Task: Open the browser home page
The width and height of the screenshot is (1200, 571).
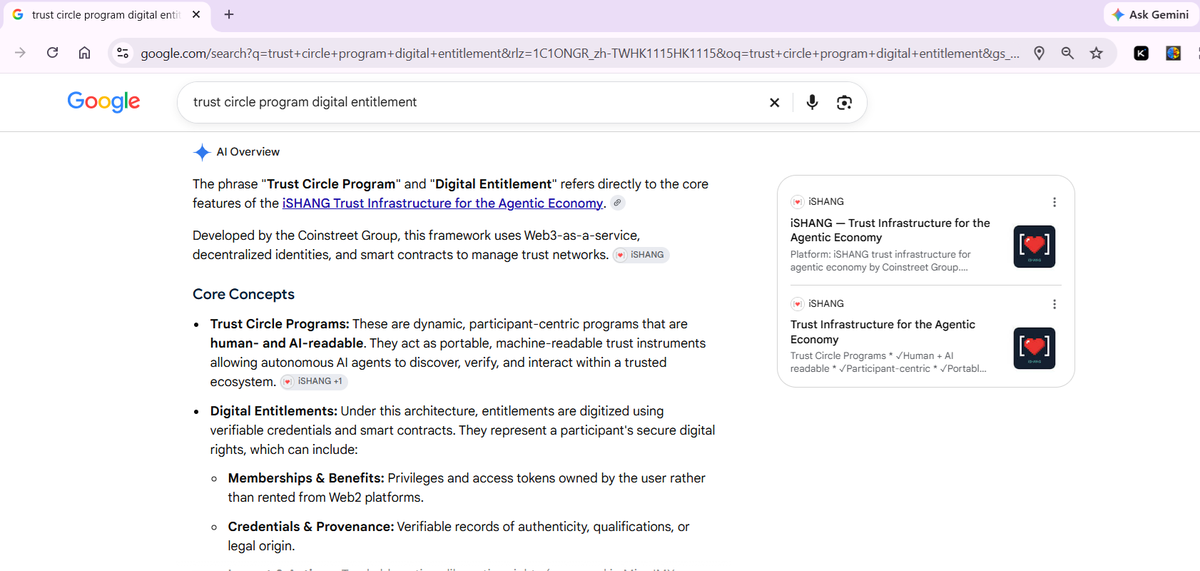Action: (x=85, y=53)
